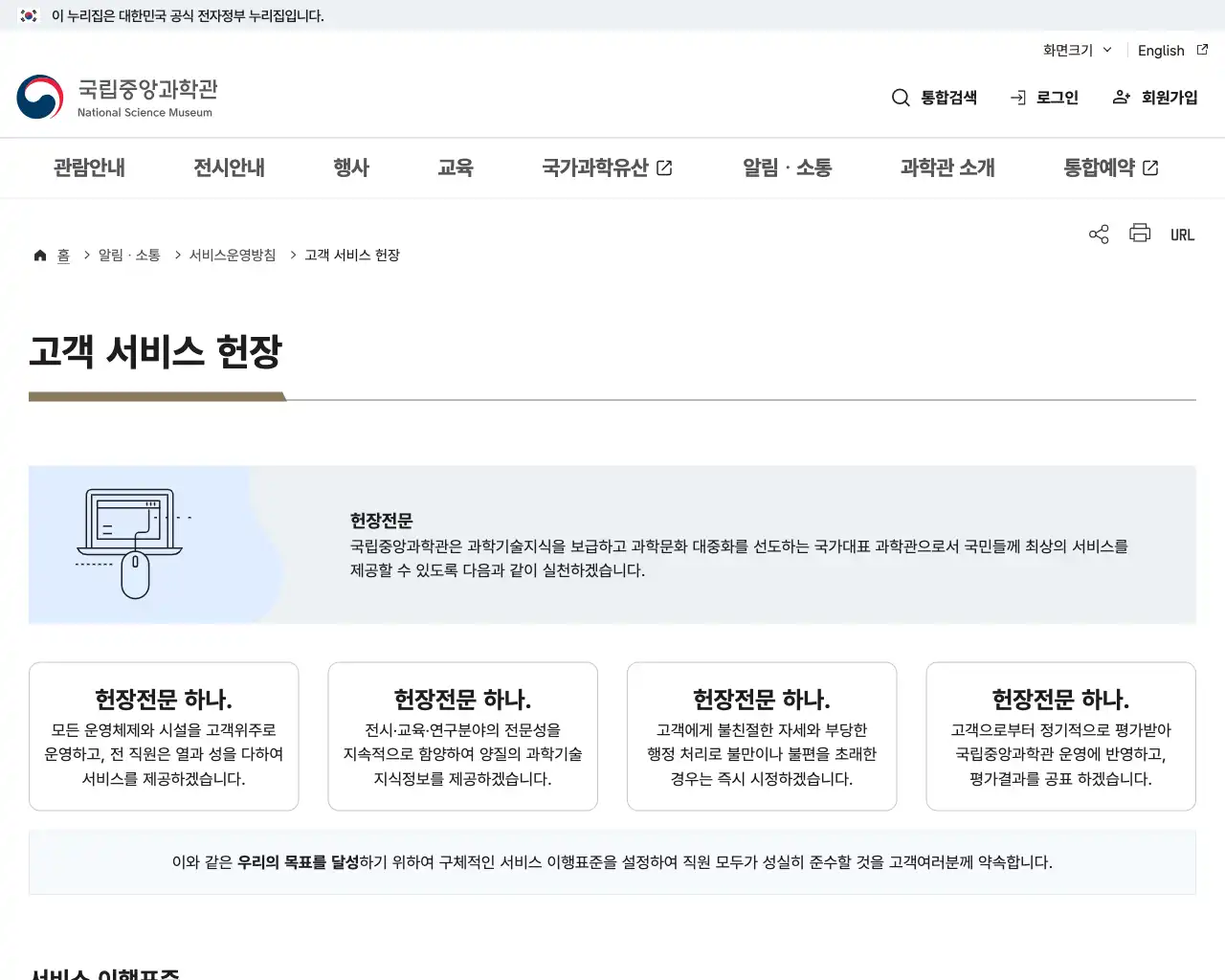Click 서비스운영방침 breadcrumb link
1225x980 pixels.
[233, 254]
